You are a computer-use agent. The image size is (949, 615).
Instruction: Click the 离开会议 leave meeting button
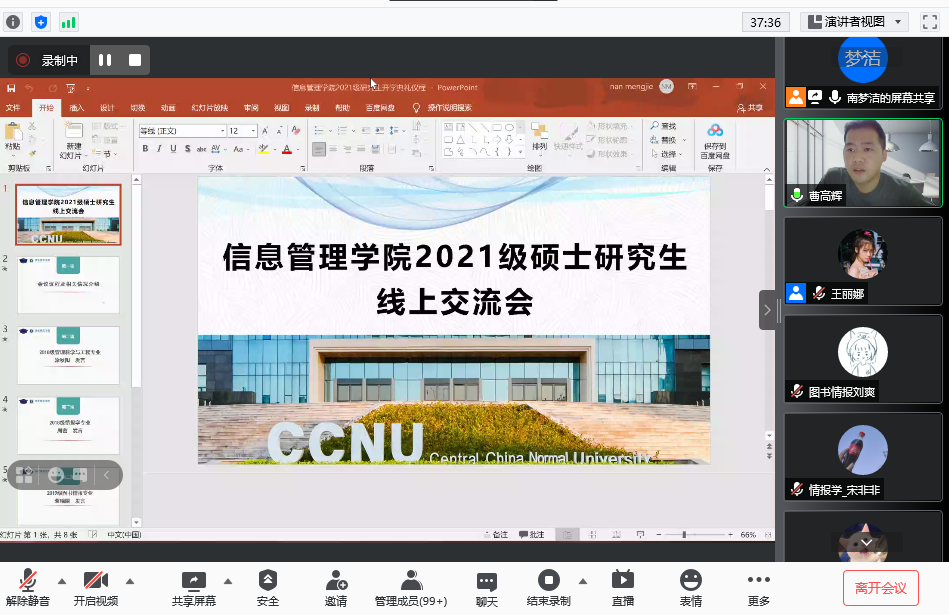click(880, 588)
